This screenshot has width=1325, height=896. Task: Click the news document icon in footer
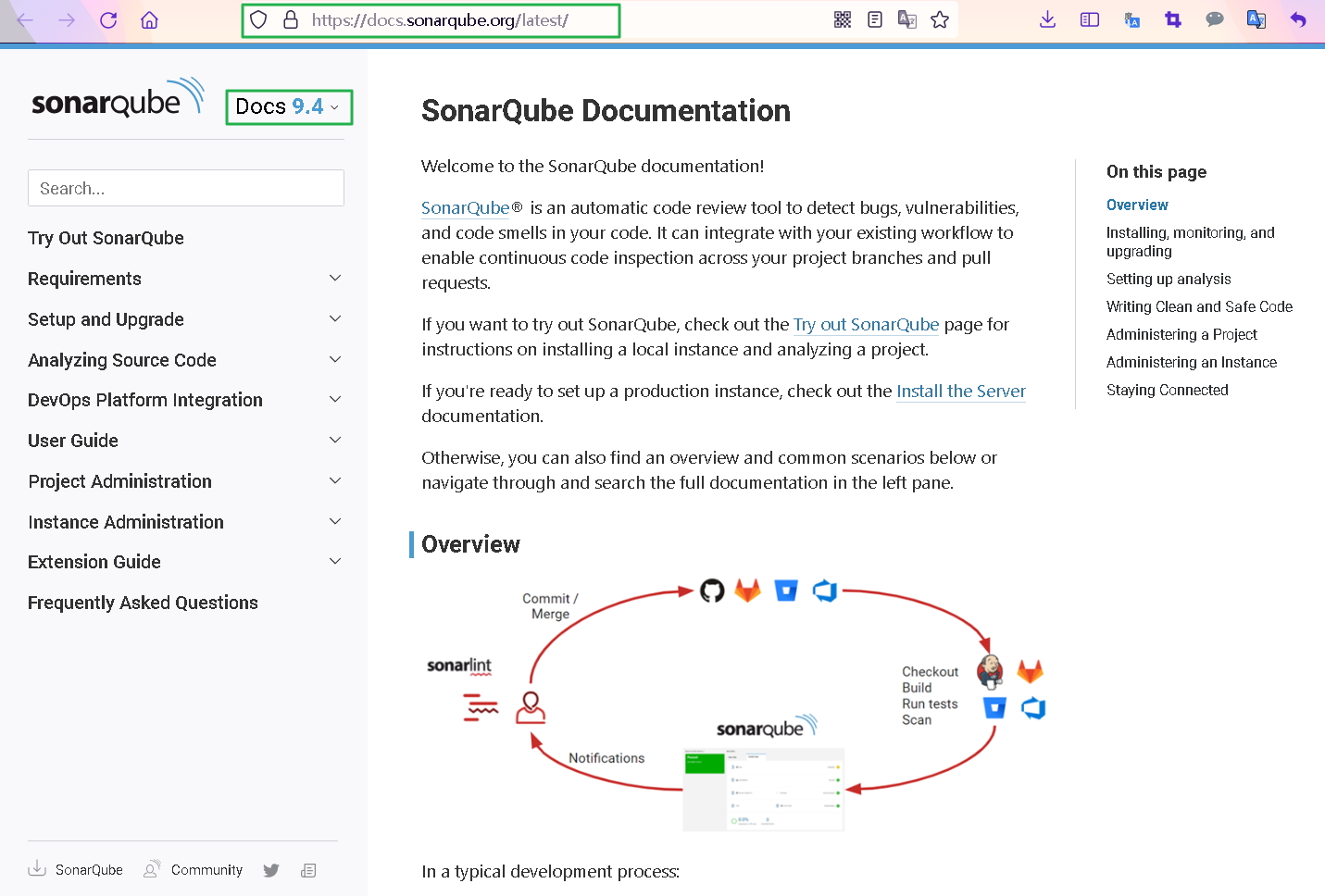308,870
